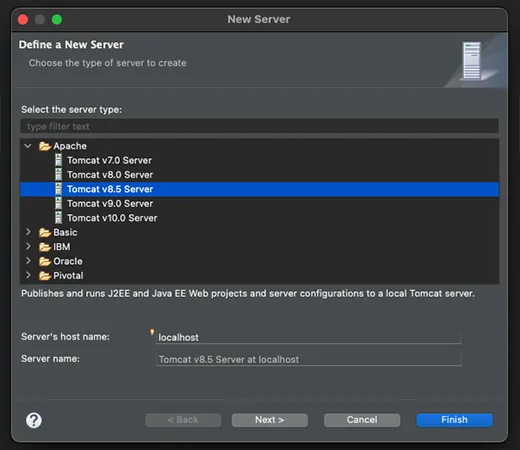Image resolution: width=520 pixels, height=450 pixels.
Task: Expand the Basic server group
Action: (28, 232)
